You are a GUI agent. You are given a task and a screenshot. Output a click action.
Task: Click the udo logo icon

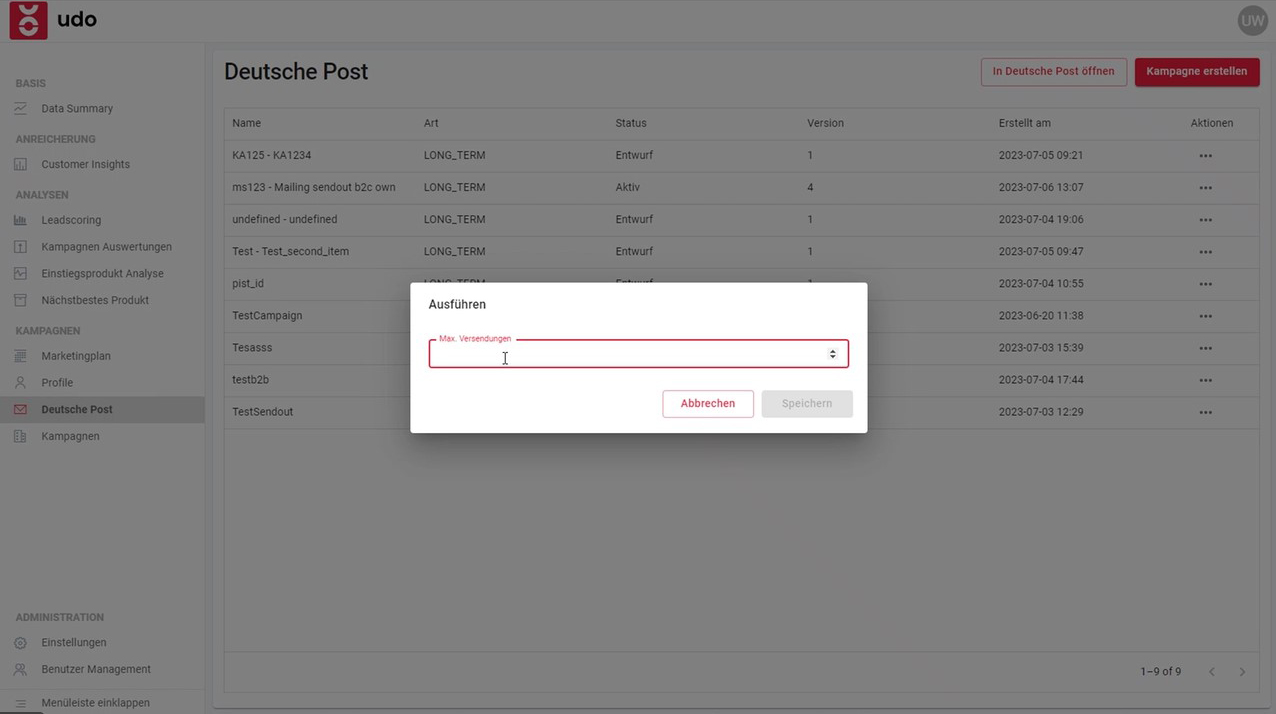29,20
